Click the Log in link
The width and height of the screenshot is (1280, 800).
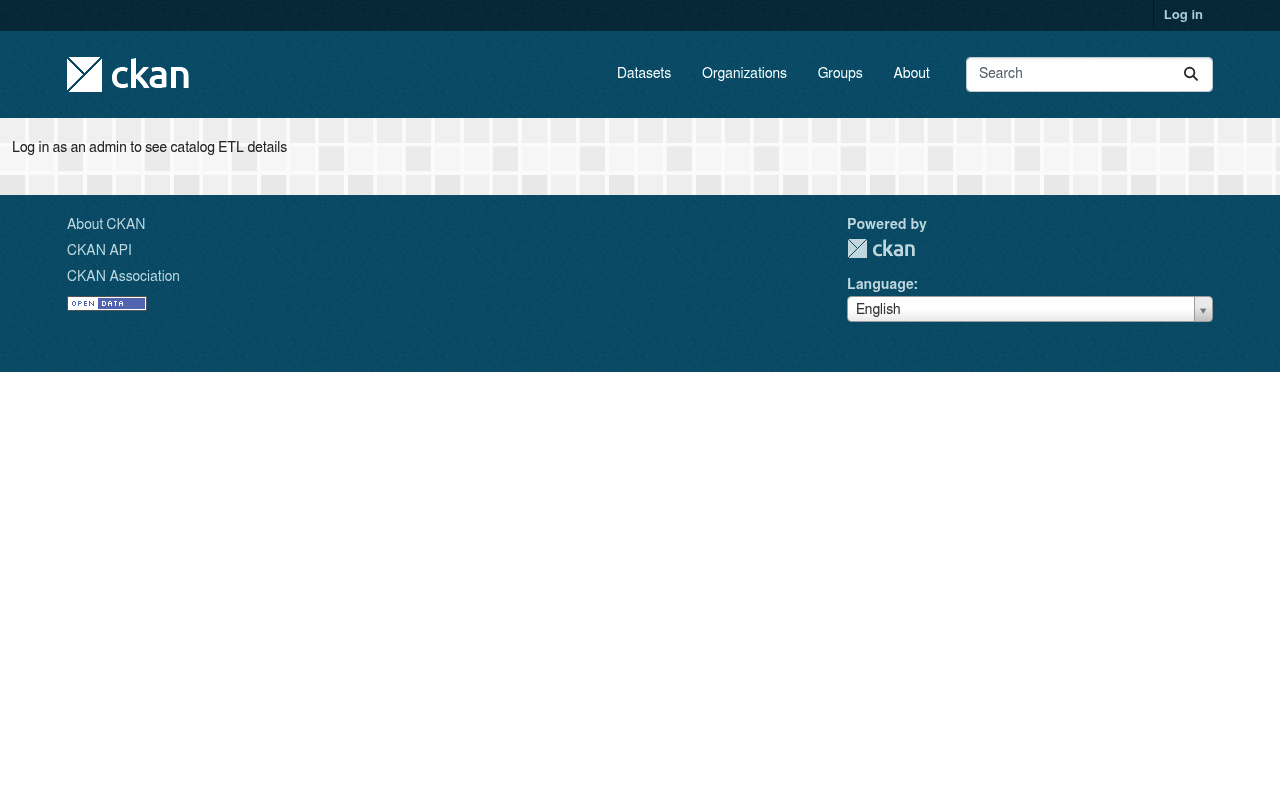tap(1183, 15)
